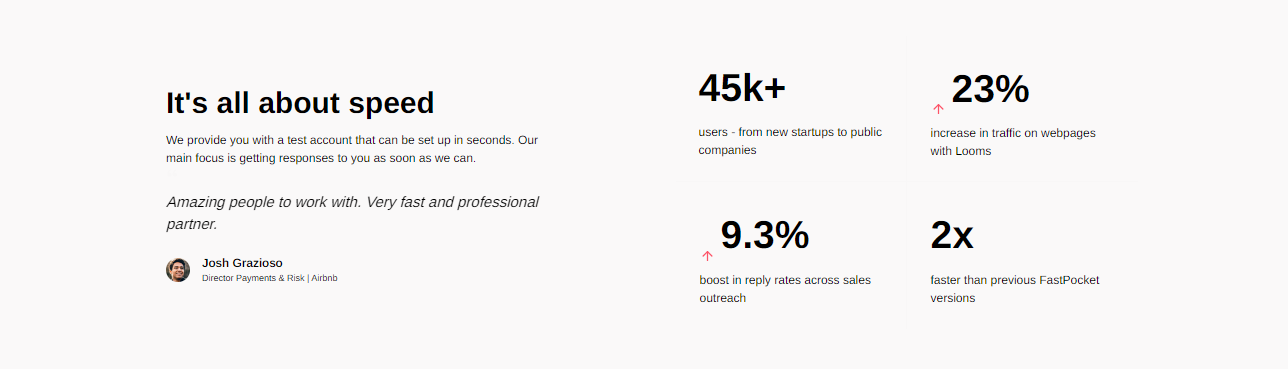Click the red up arrow beside 23%

938,108
